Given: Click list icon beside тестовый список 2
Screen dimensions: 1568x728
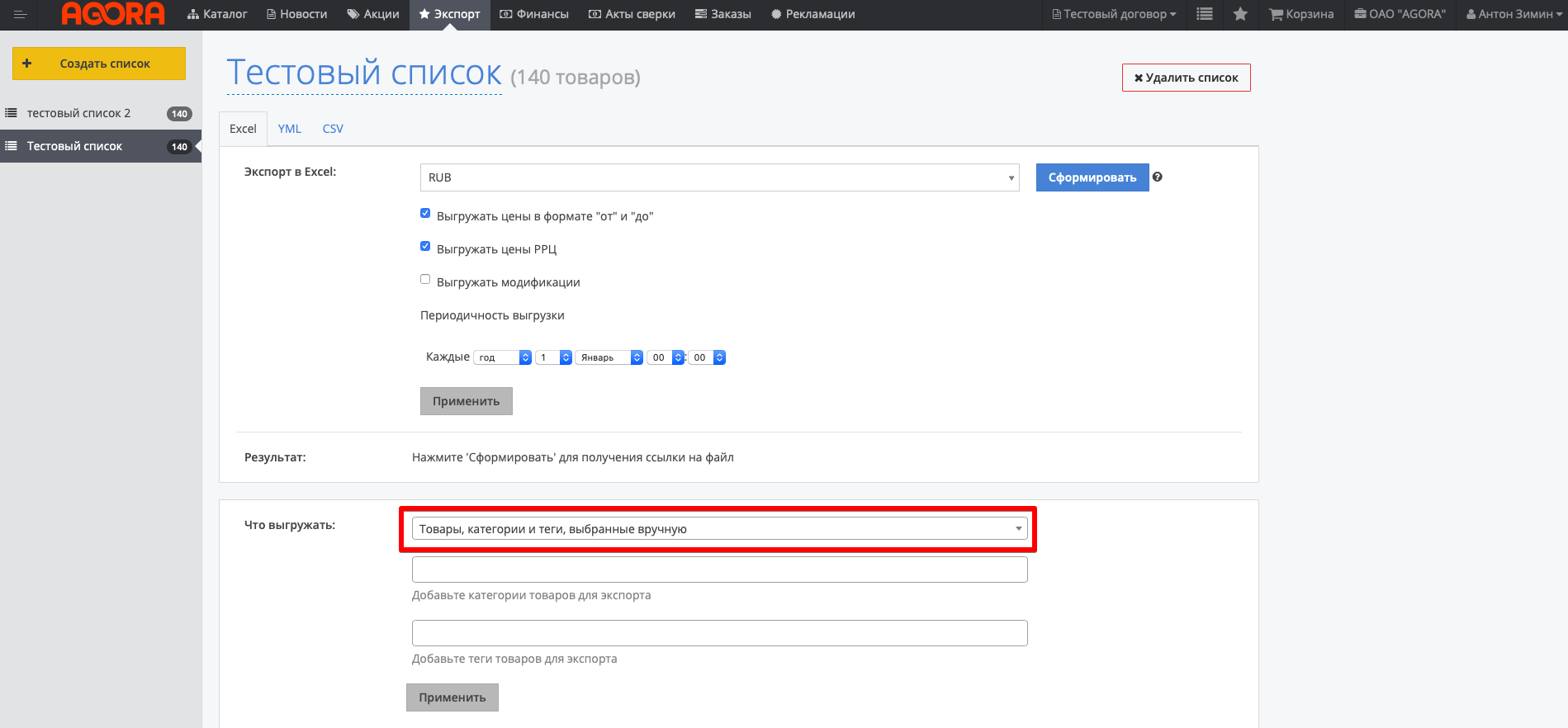Looking at the screenshot, I should pyautogui.click(x=12, y=113).
